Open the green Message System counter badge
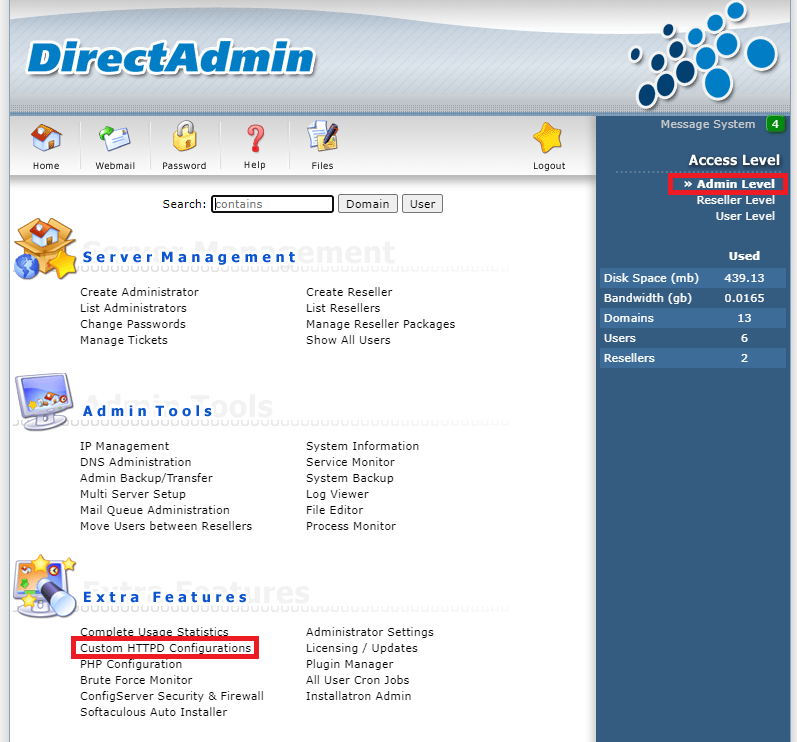The height and width of the screenshot is (742, 797). (x=775, y=124)
